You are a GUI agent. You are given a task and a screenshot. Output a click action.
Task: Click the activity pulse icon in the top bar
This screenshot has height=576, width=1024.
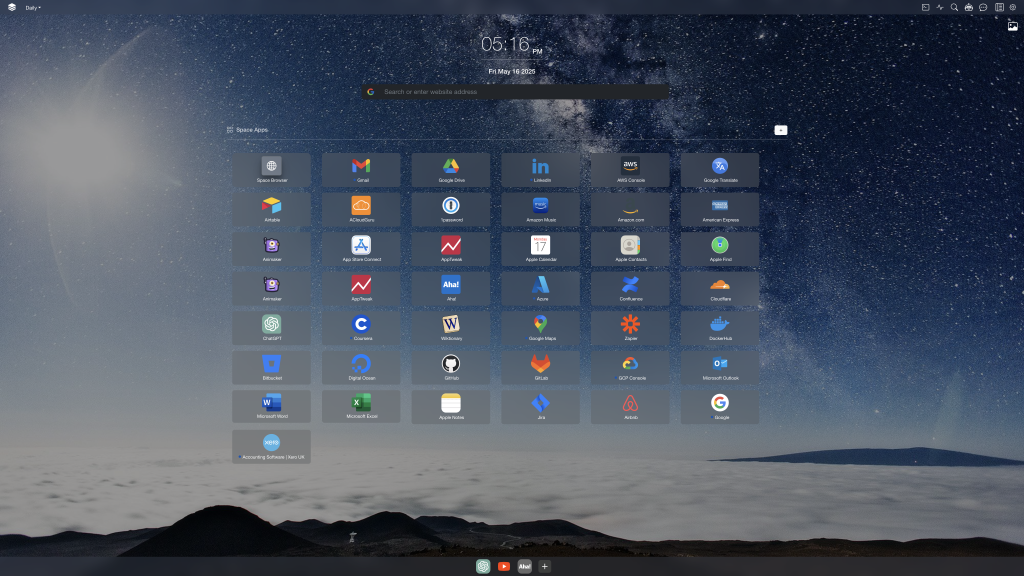(940, 7)
